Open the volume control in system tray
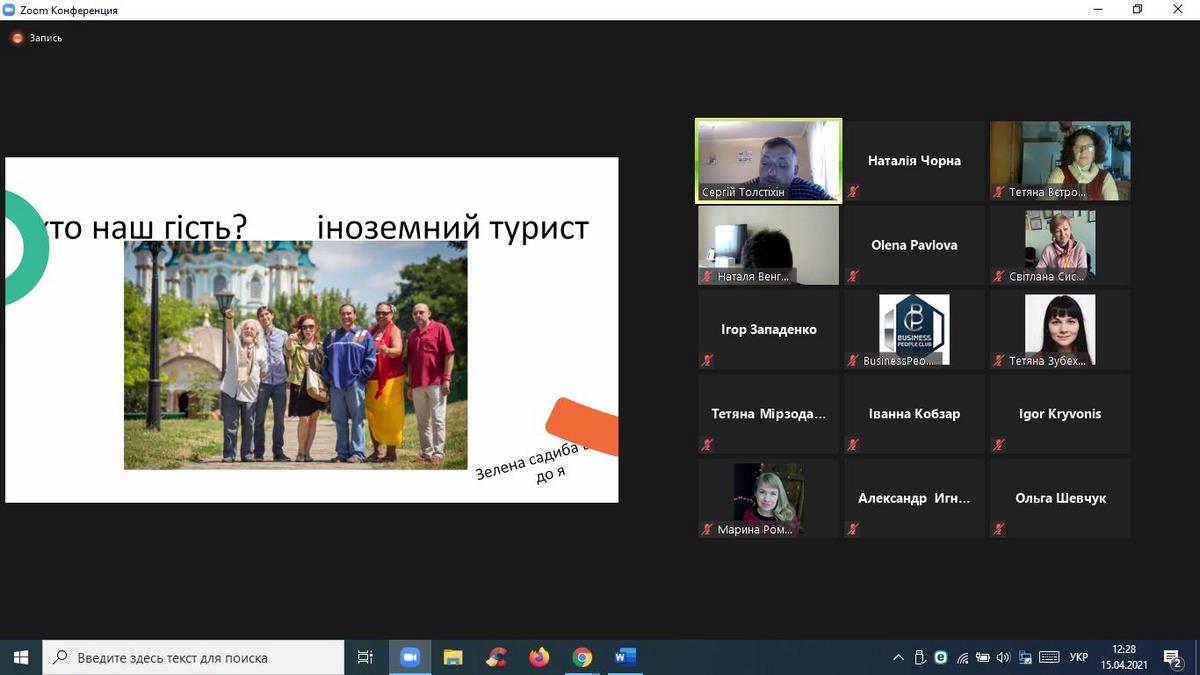The image size is (1200, 675). click(1003, 657)
